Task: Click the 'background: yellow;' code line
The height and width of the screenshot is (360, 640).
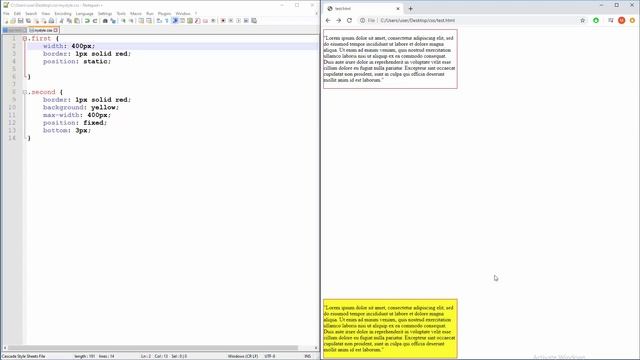Action: point(81,107)
